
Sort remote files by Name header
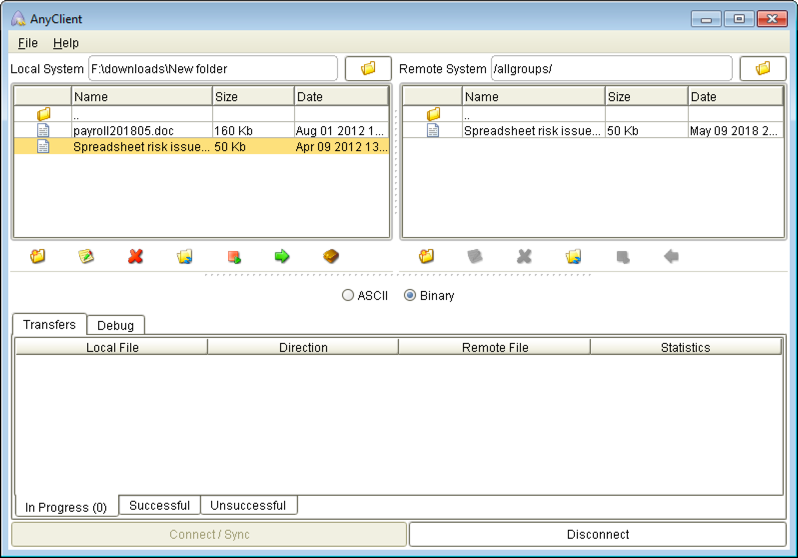click(x=533, y=96)
